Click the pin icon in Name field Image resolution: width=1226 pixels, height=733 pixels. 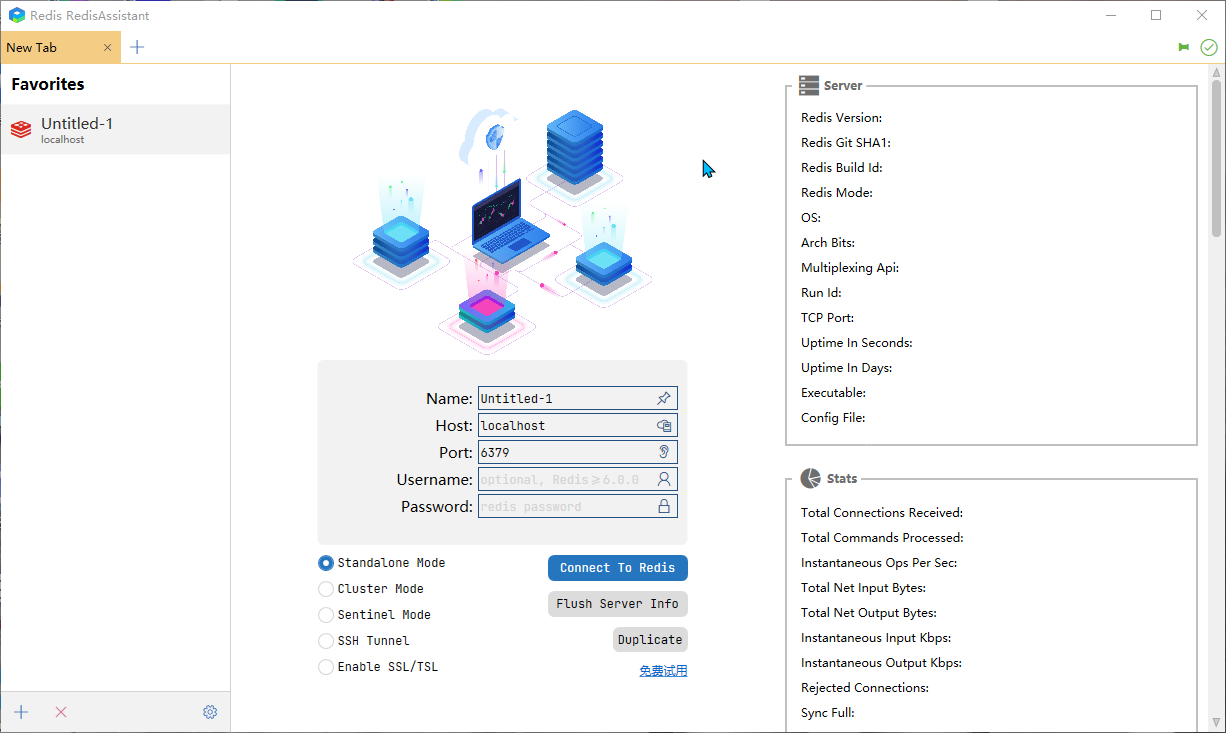663,398
